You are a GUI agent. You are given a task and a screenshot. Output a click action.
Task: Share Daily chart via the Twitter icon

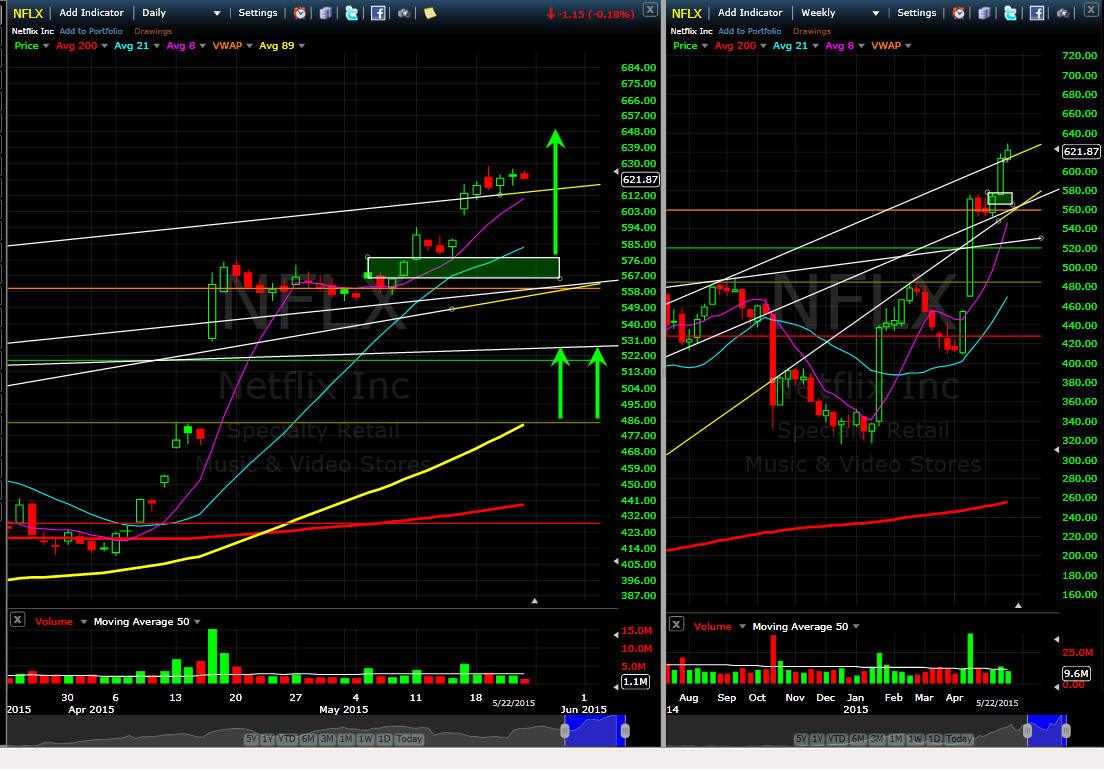pos(351,13)
